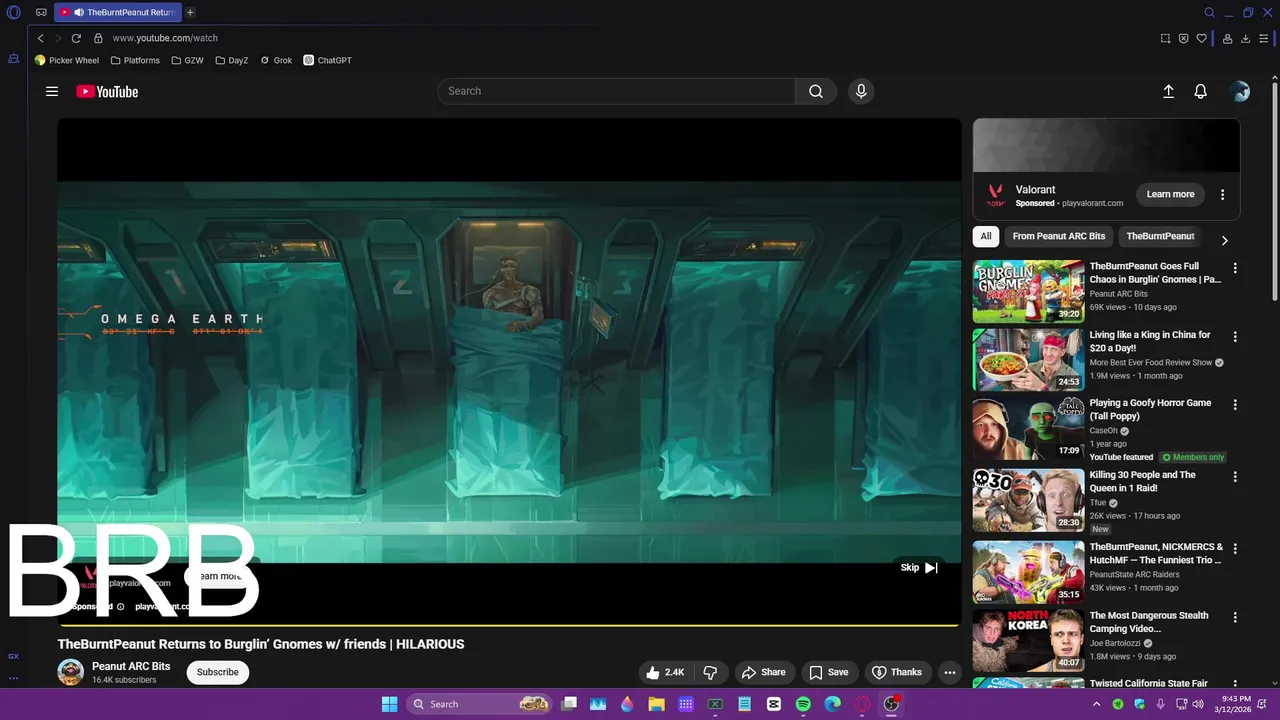The image size is (1280, 720).
Task: Select TheBurntPeanut filter chip
Action: [1160, 236]
